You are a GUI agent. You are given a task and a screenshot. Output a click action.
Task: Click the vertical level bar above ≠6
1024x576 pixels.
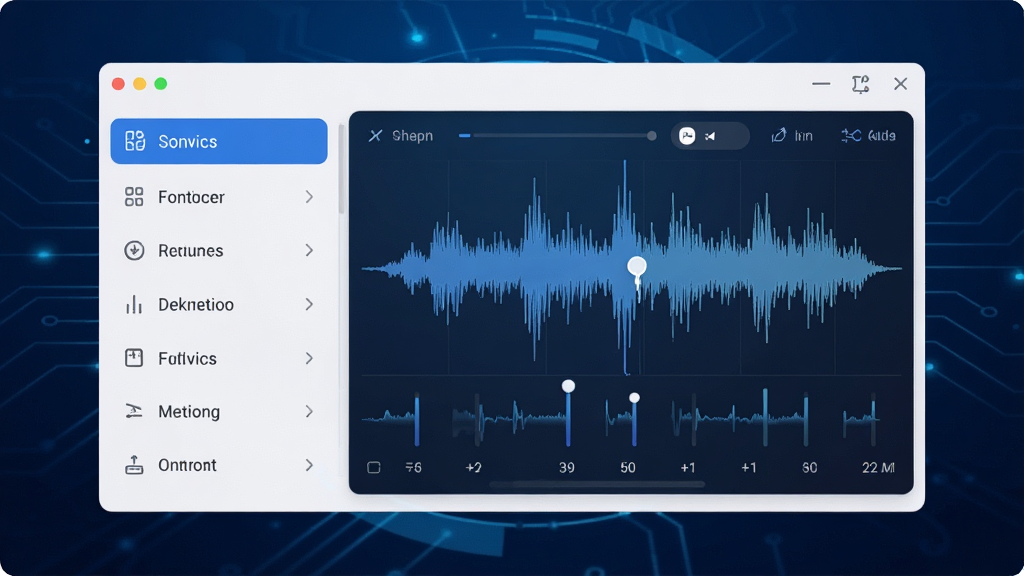tap(417, 419)
